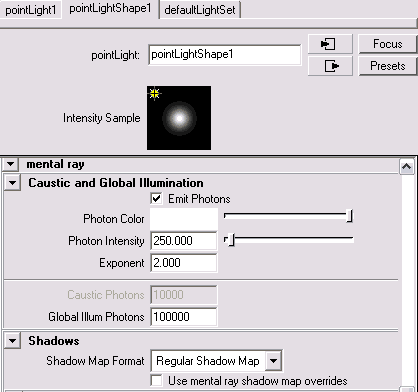Click the Focus button

[388, 44]
